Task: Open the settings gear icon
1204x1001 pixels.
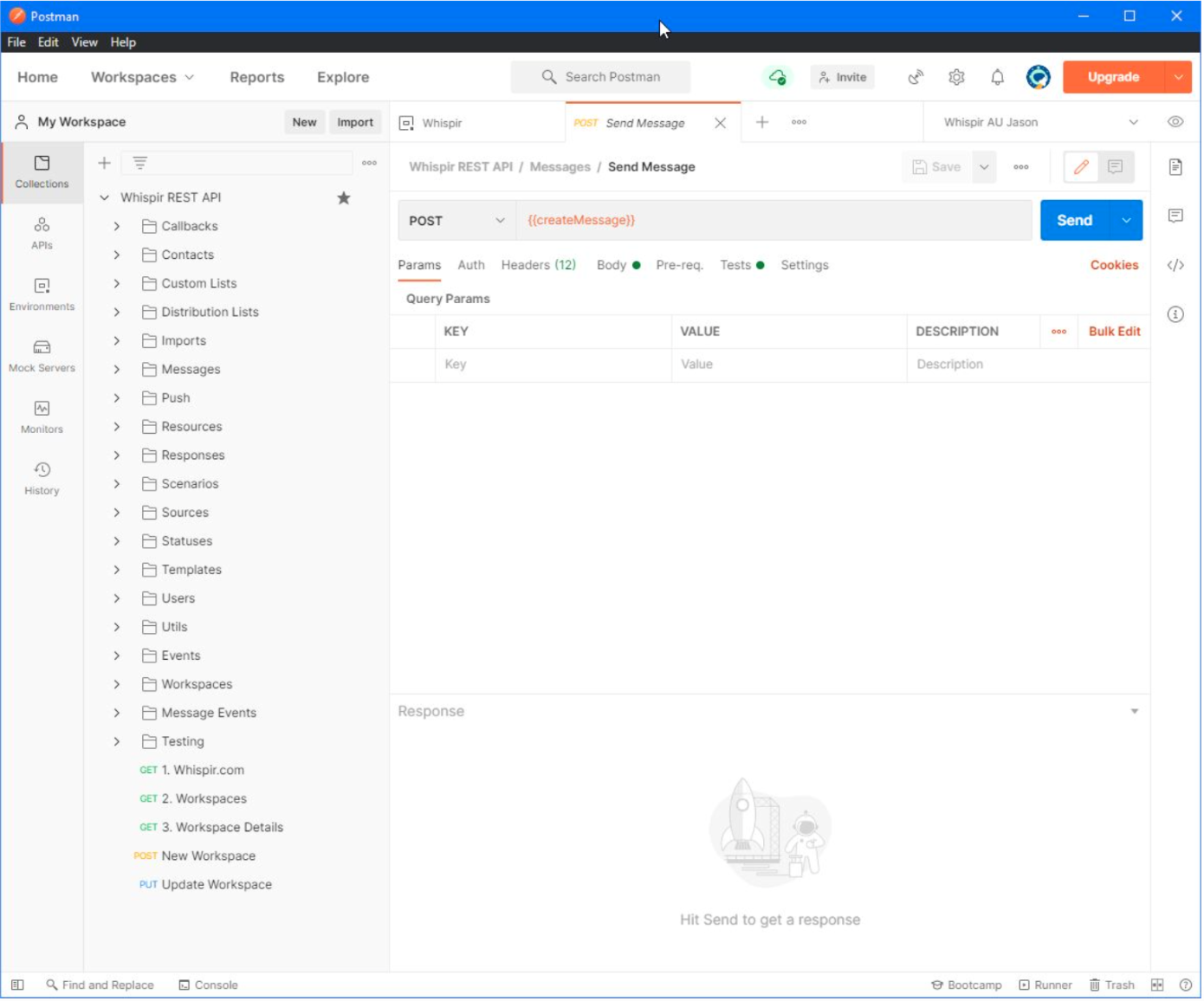Action: coord(958,77)
